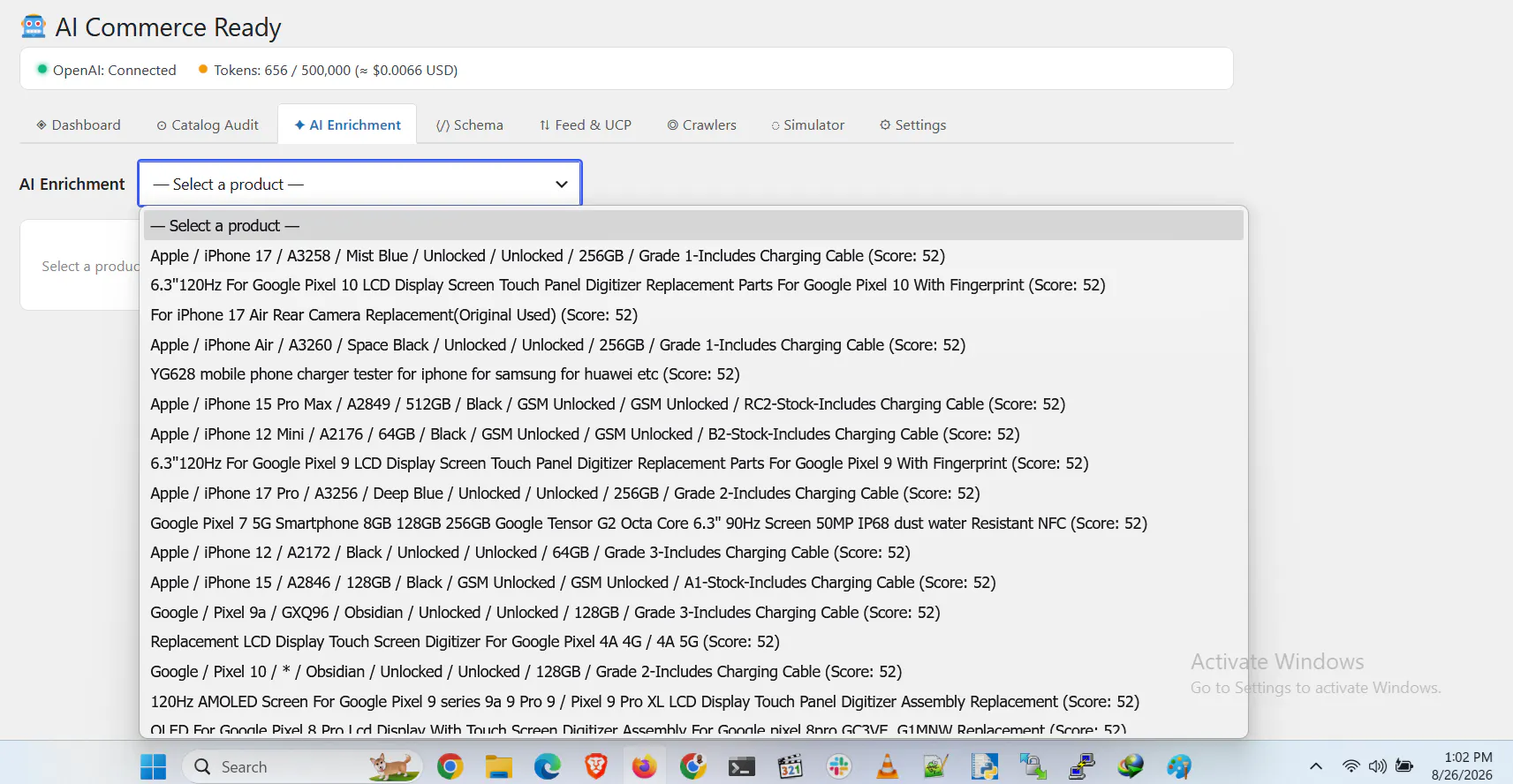Select the AI Enrichment tab
1513x784 pixels.
click(x=348, y=124)
